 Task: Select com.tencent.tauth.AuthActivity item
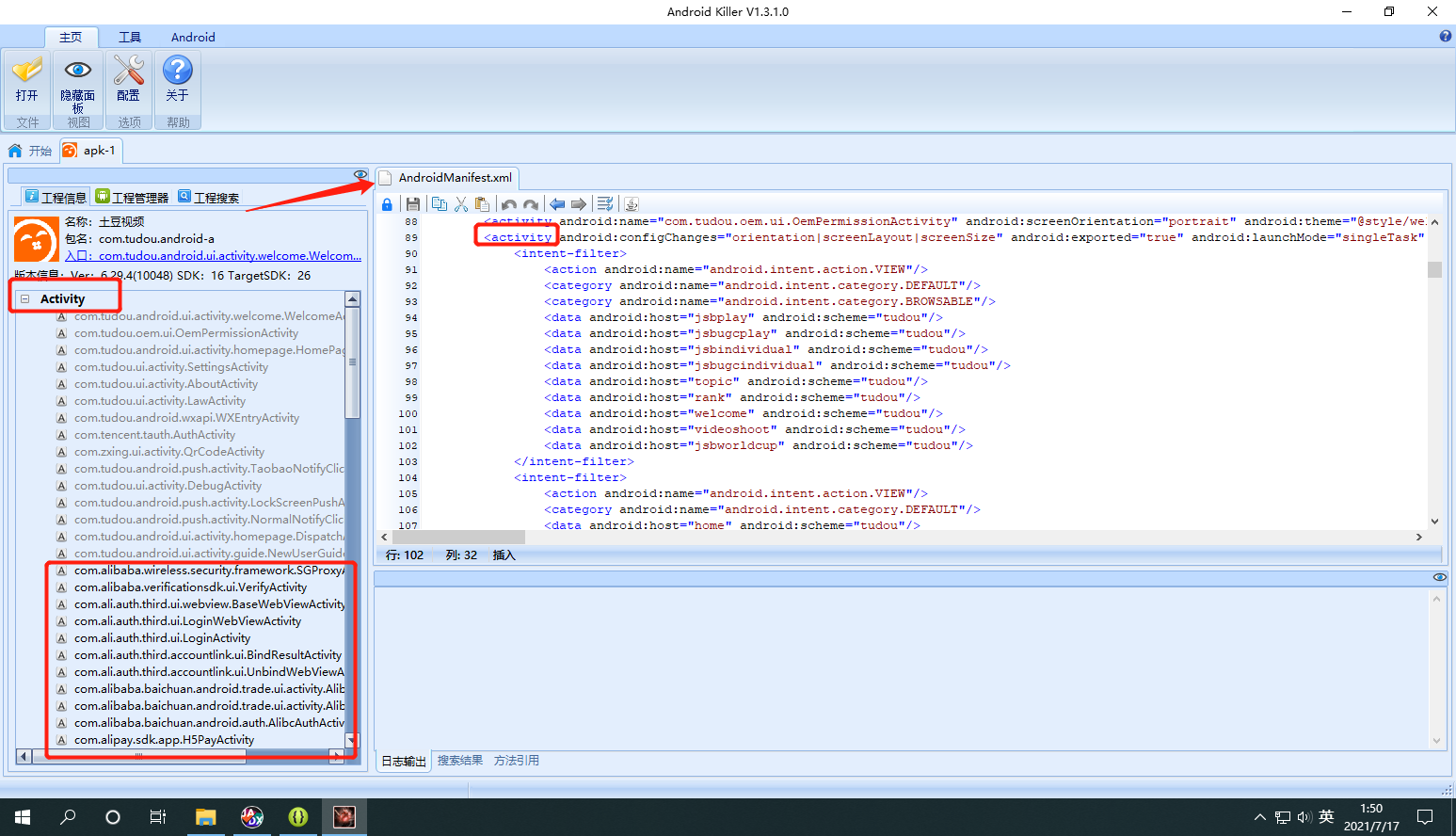click(154, 435)
